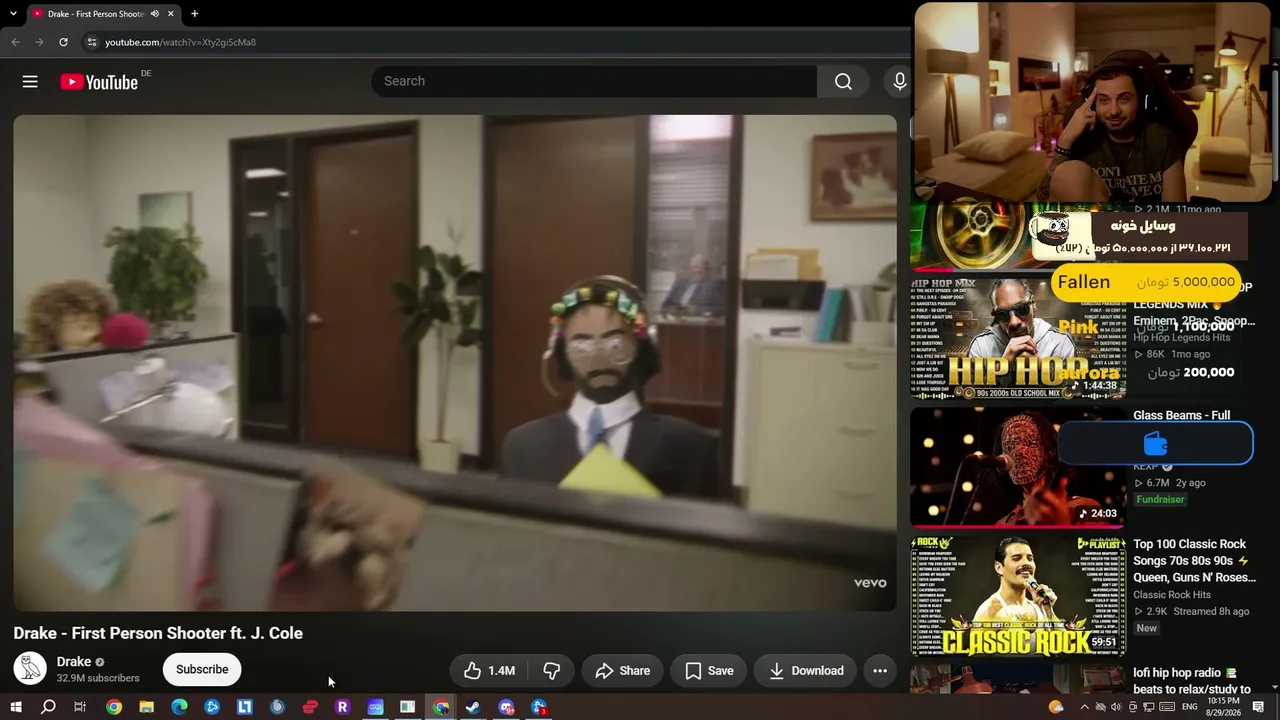Open 'lofi hip hop radio' video title
Image resolution: width=1280 pixels, height=720 pixels.
[x=1192, y=681]
